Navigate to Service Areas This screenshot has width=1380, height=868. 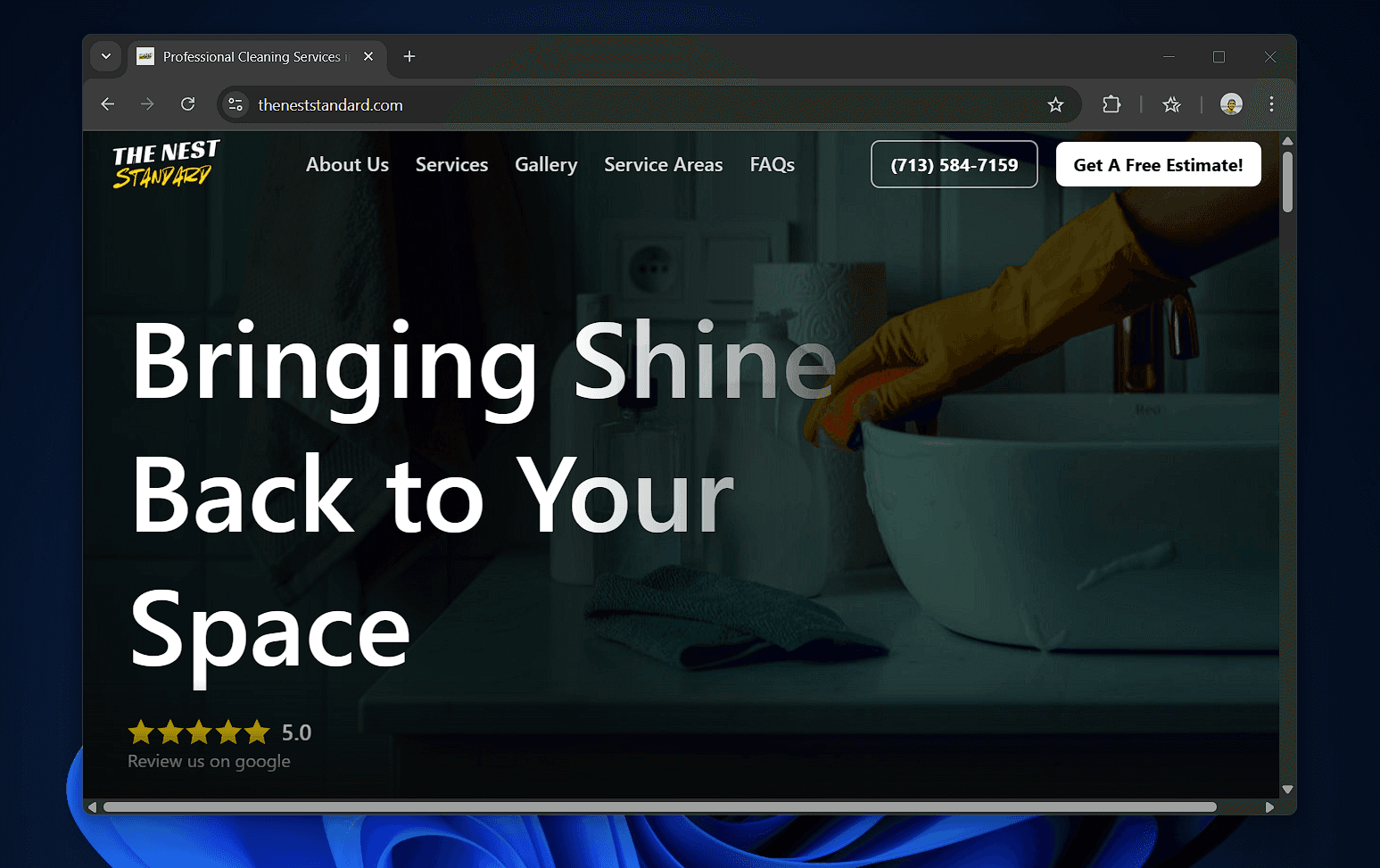click(663, 165)
